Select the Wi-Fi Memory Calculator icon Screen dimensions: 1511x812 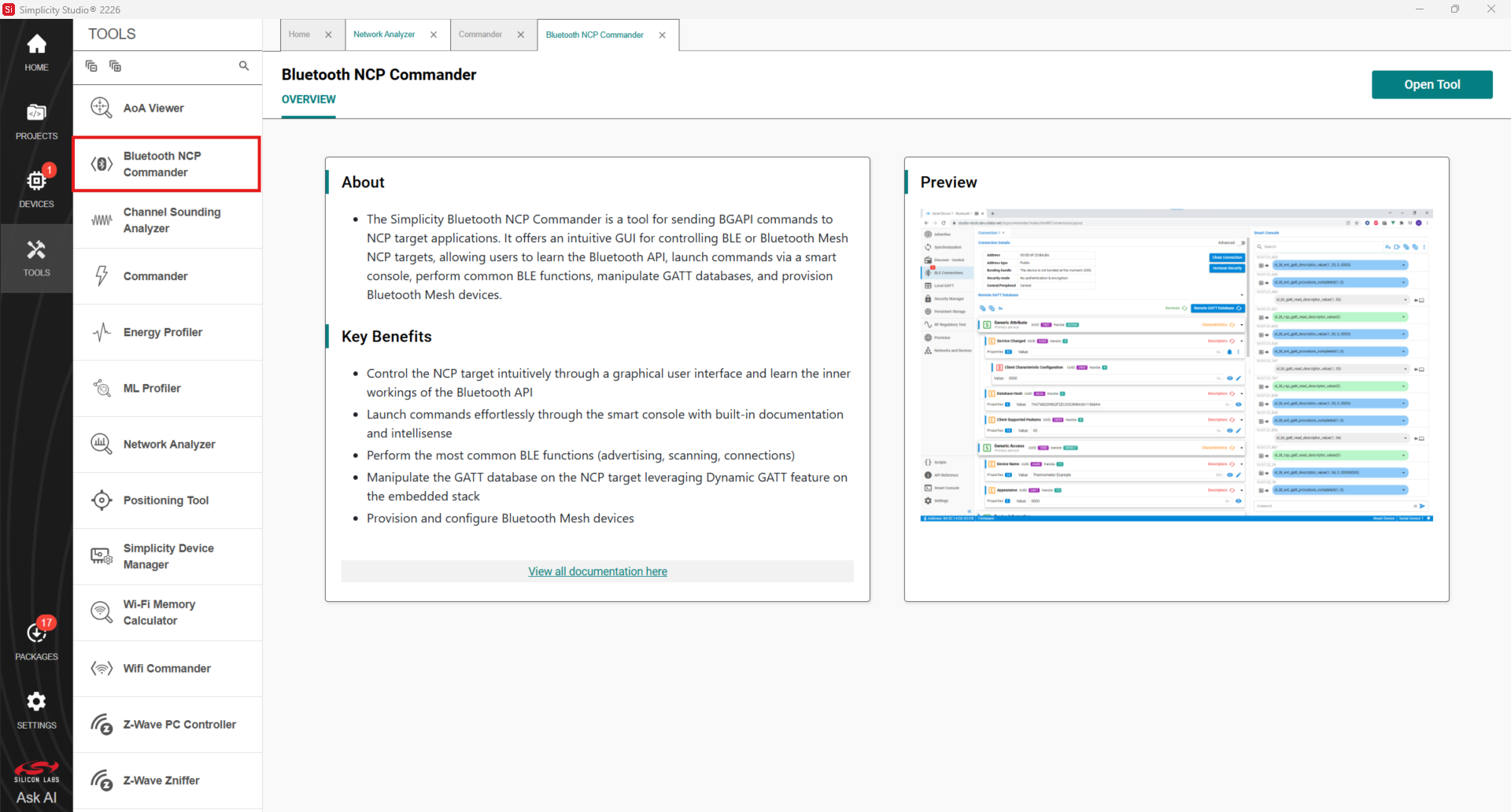(x=102, y=612)
